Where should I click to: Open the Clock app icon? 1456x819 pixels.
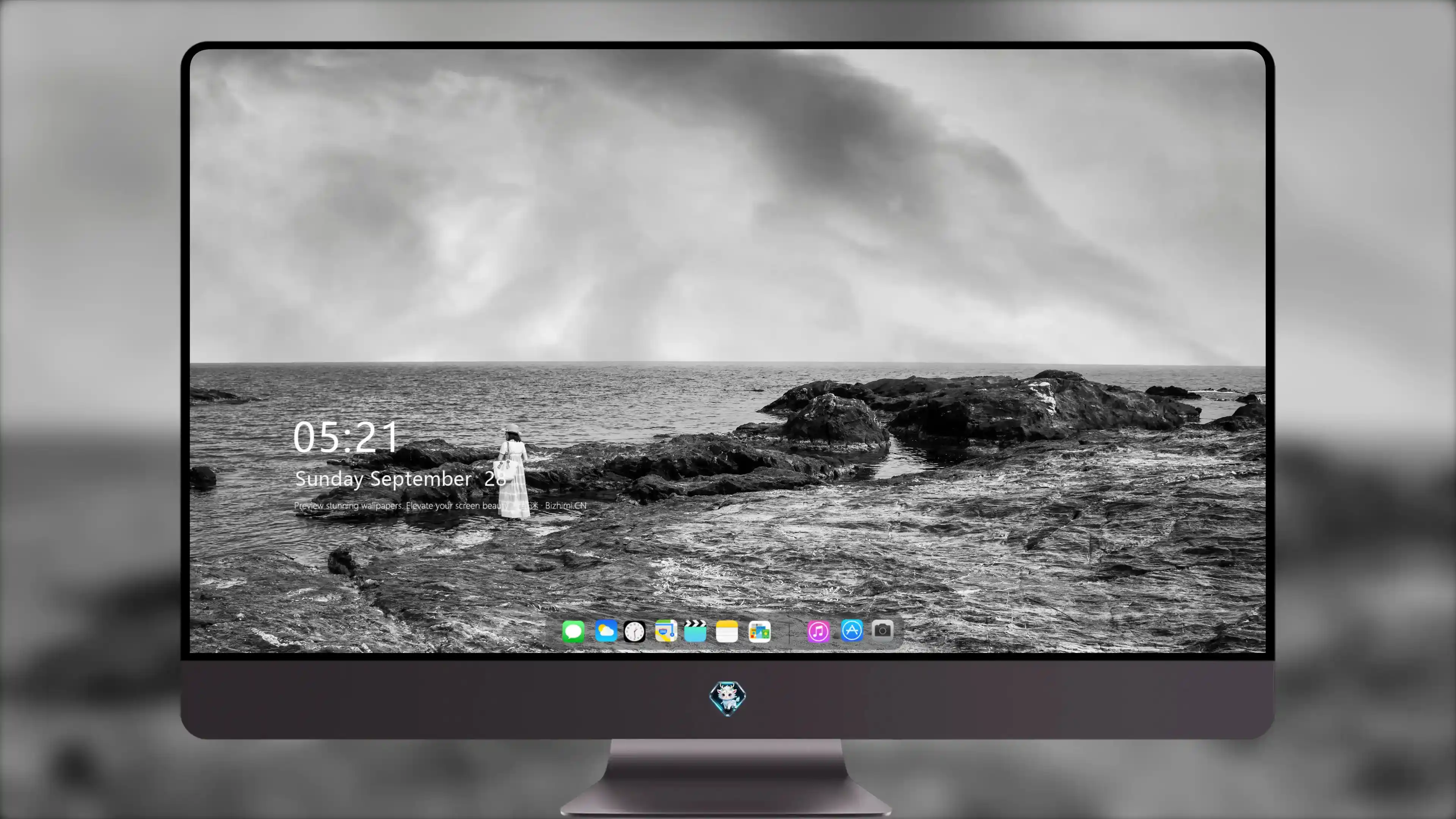tap(634, 631)
